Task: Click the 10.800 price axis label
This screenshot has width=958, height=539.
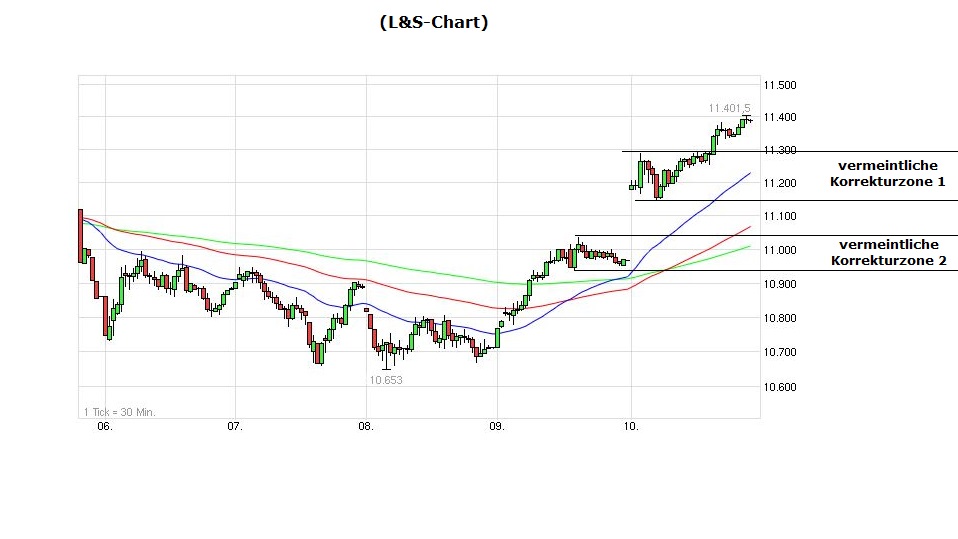Action: [779, 319]
